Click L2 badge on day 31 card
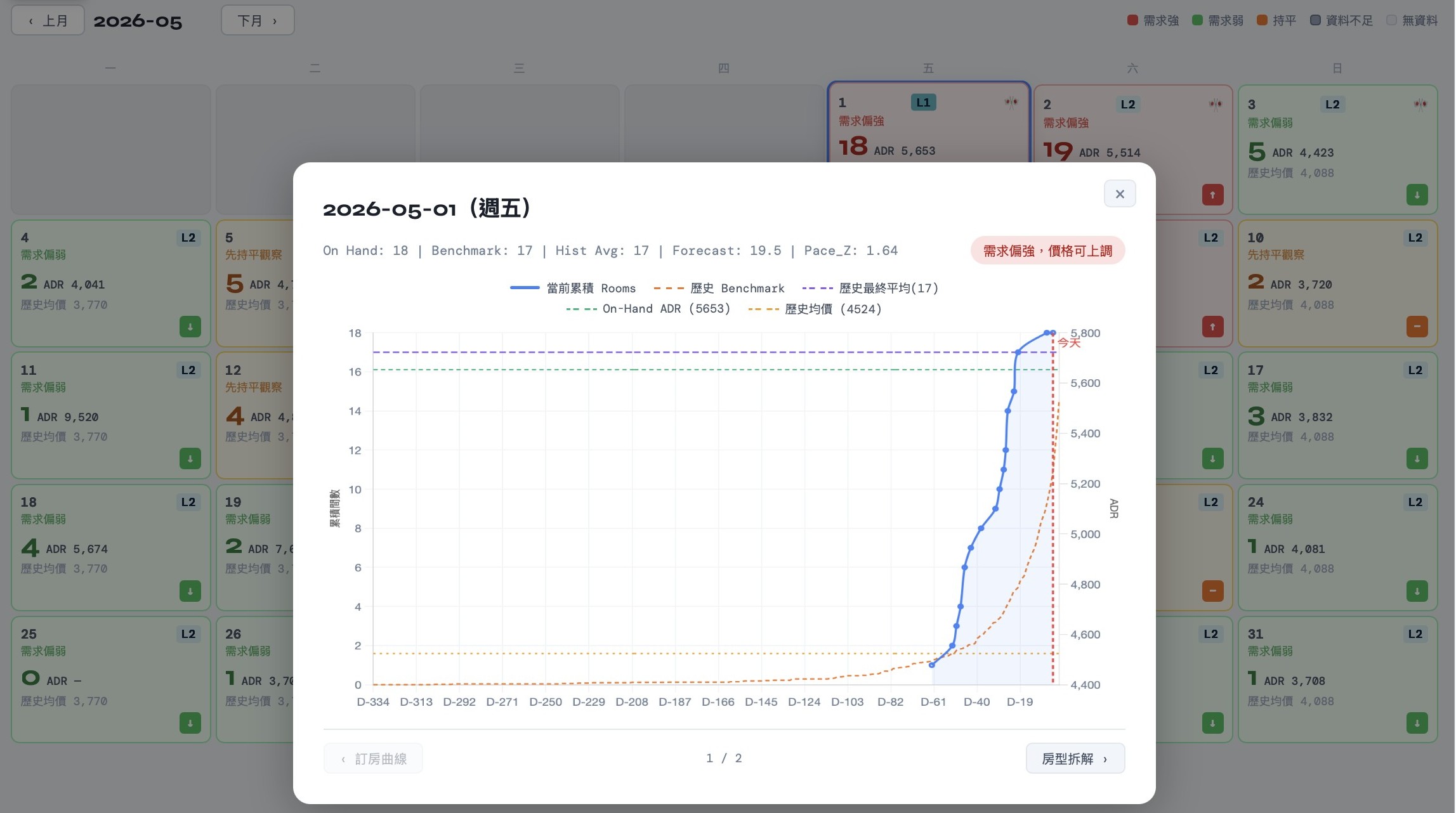Viewport: 1456px width, 813px height. click(x=1415, y=634)
